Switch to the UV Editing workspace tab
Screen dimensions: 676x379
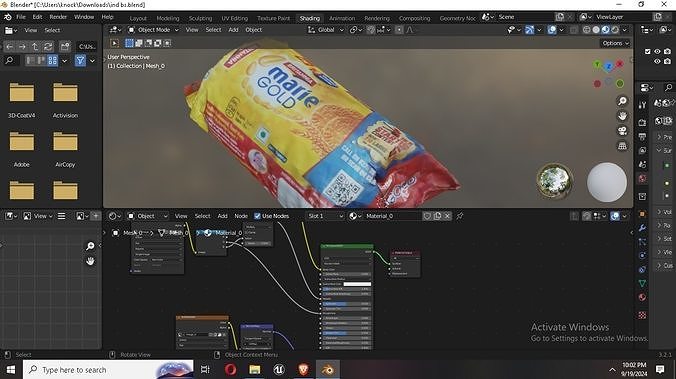click(x=235, y=18)
